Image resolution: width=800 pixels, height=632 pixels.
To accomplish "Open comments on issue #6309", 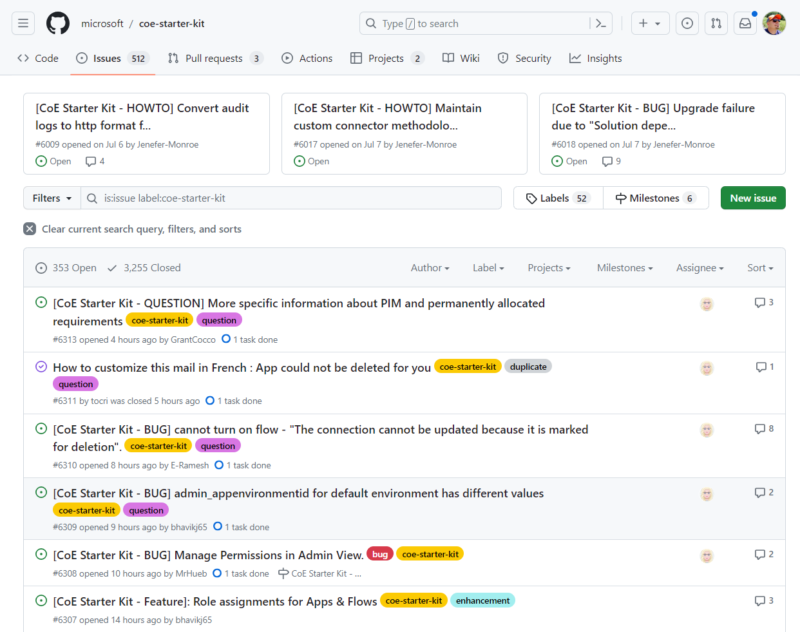I will pos(764,493).
